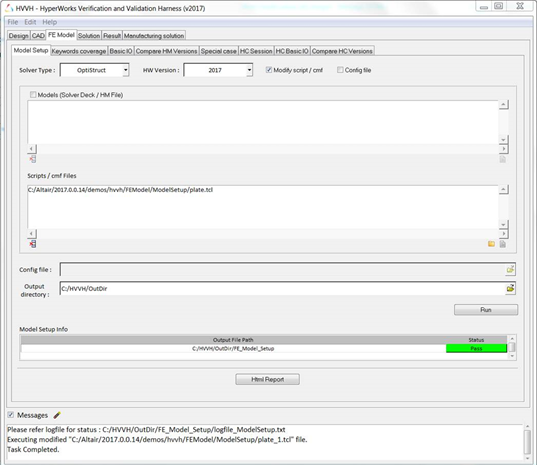
Task: Click the yellow folder icon under Scripts list
Action: point(491,244)
